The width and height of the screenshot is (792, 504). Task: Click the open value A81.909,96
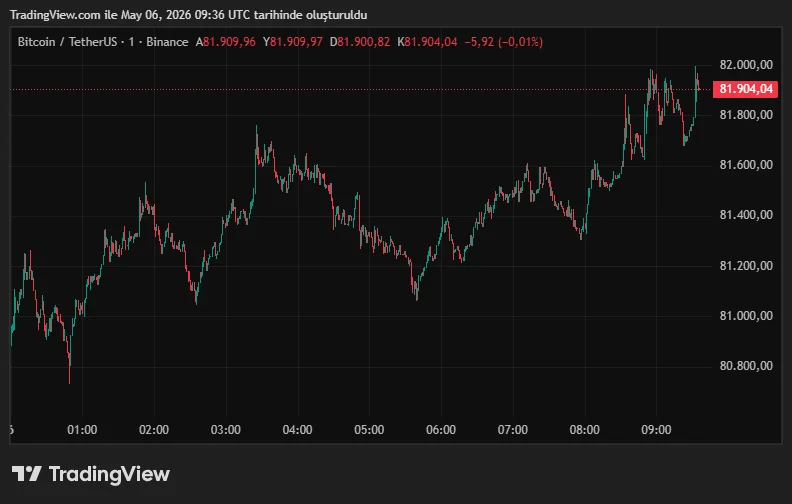point(226,42)
